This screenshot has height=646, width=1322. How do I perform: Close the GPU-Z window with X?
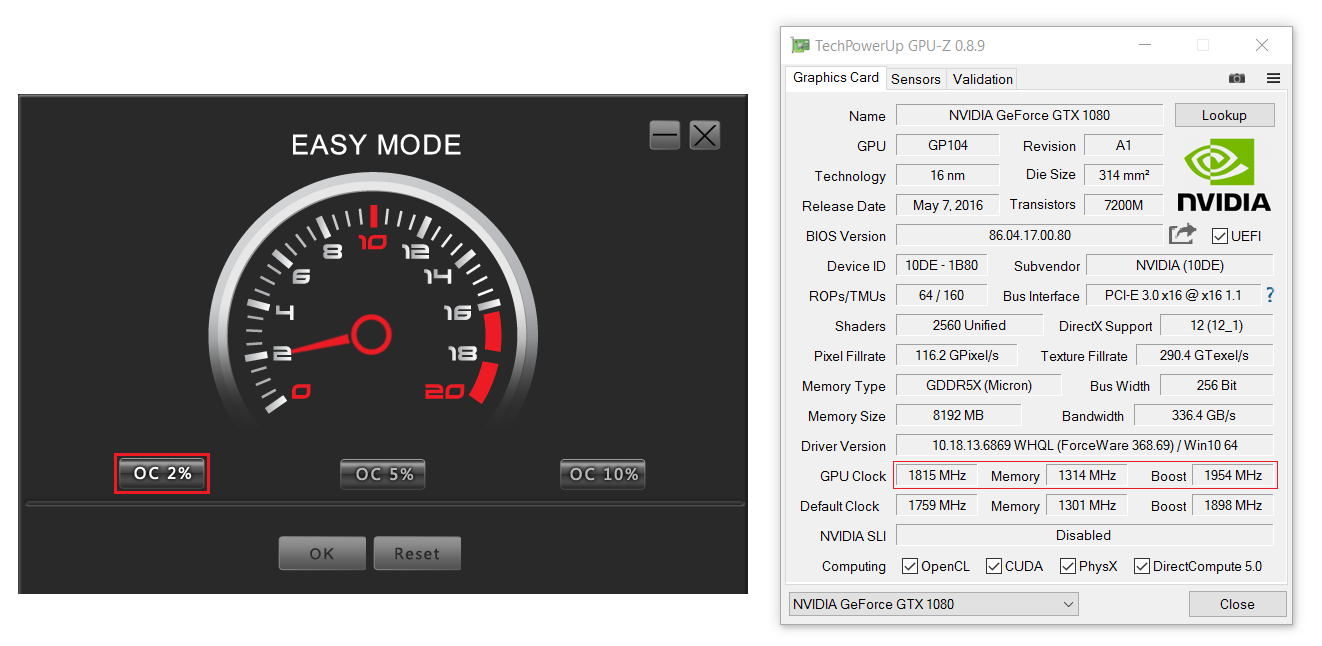click(x=1262, y=45)
